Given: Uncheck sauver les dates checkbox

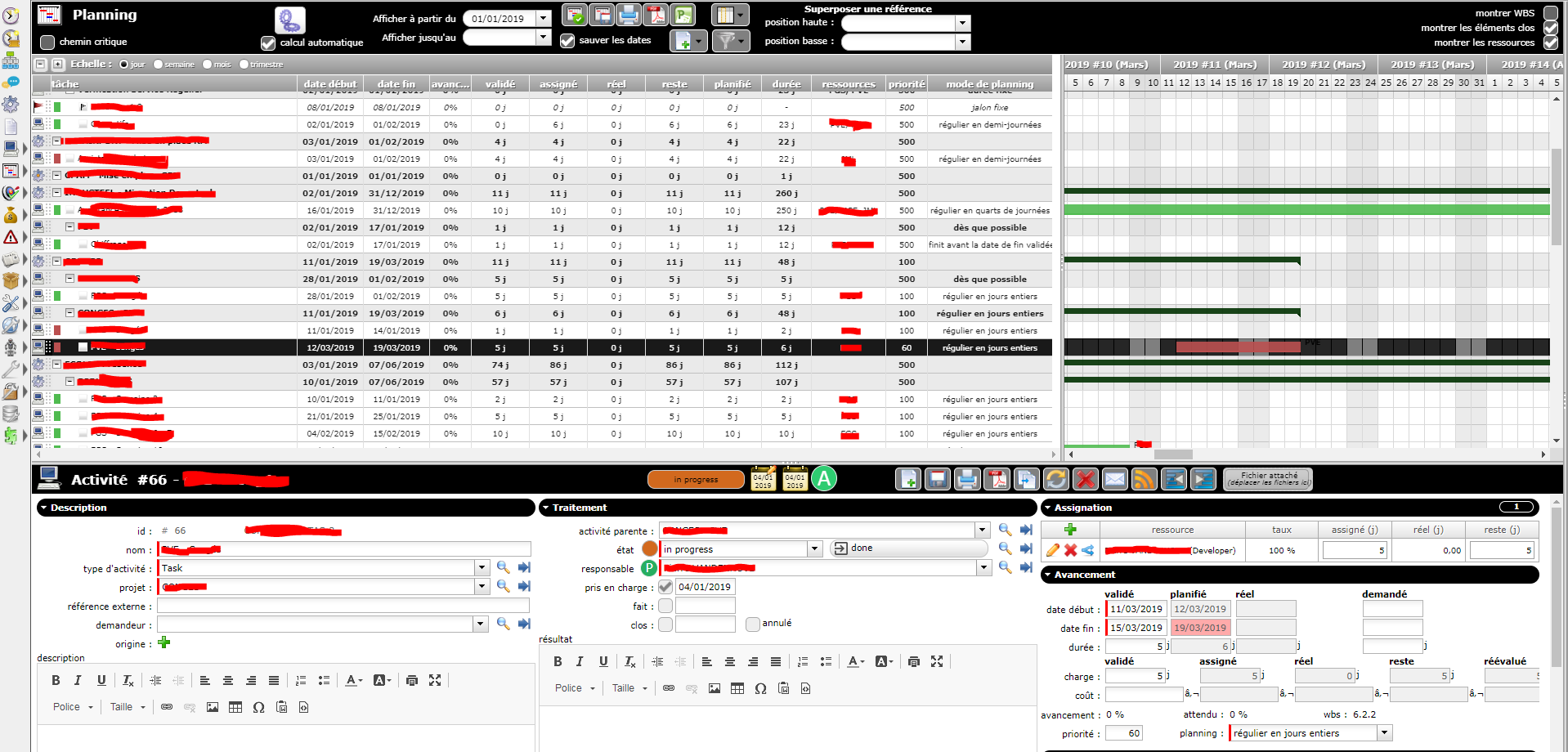Looking at the screenshot, I should point(567,40).
